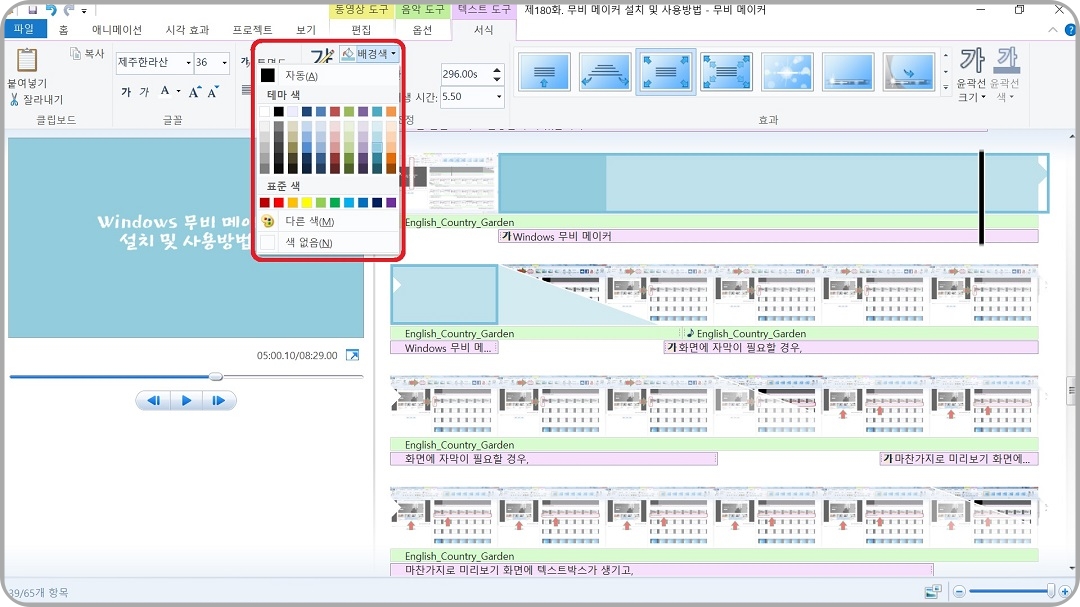Switch to the Animations (애니메이션) tab

116,30
